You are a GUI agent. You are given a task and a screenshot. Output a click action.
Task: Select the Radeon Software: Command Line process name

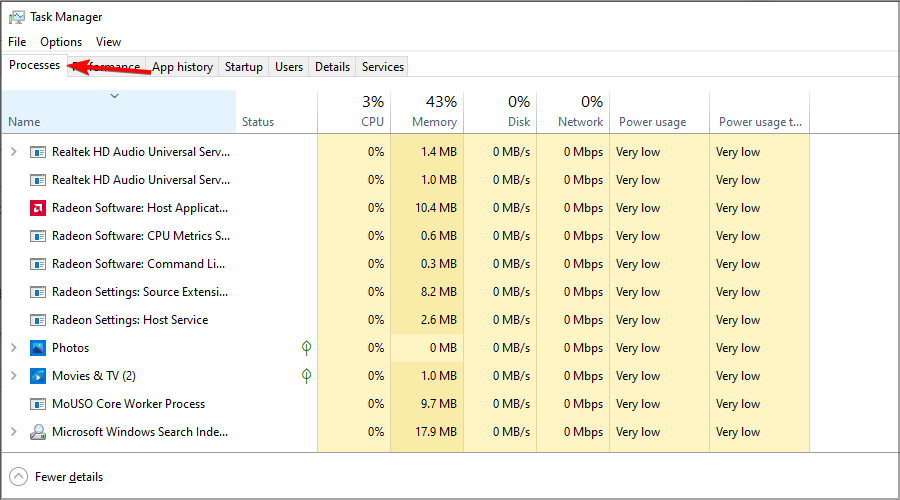point(138,264)
